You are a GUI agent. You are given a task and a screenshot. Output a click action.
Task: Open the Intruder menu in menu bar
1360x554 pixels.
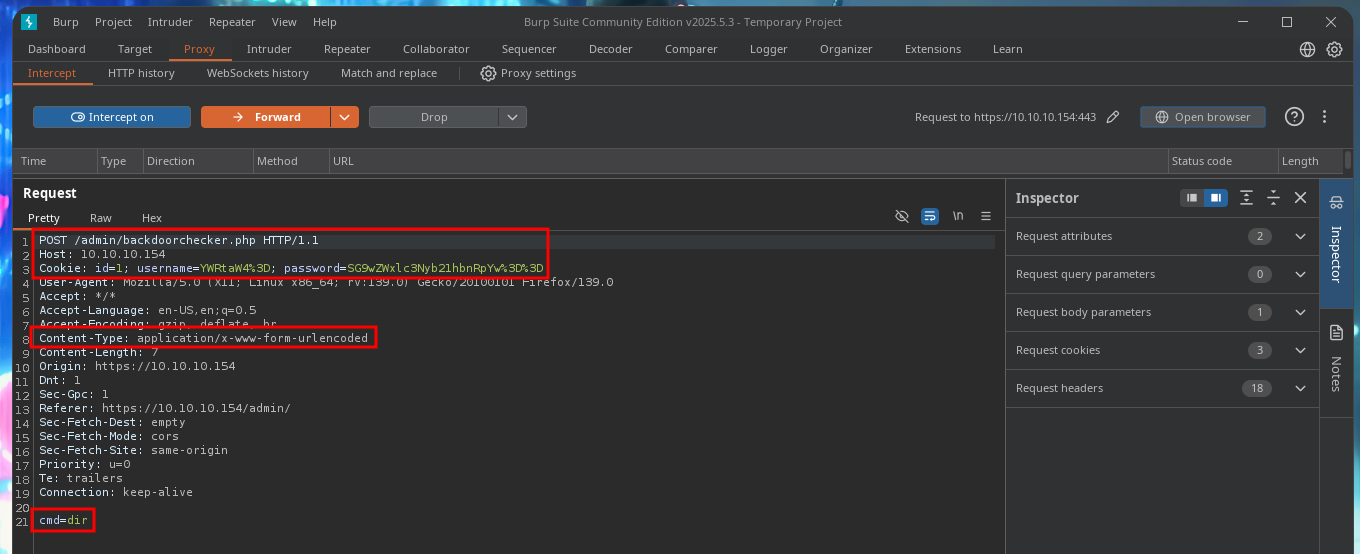pos(170,22)
